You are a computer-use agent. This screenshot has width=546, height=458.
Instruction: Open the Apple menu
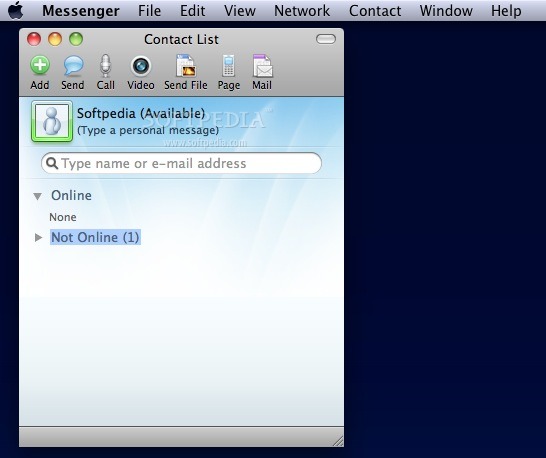click(x=16, y=10)
